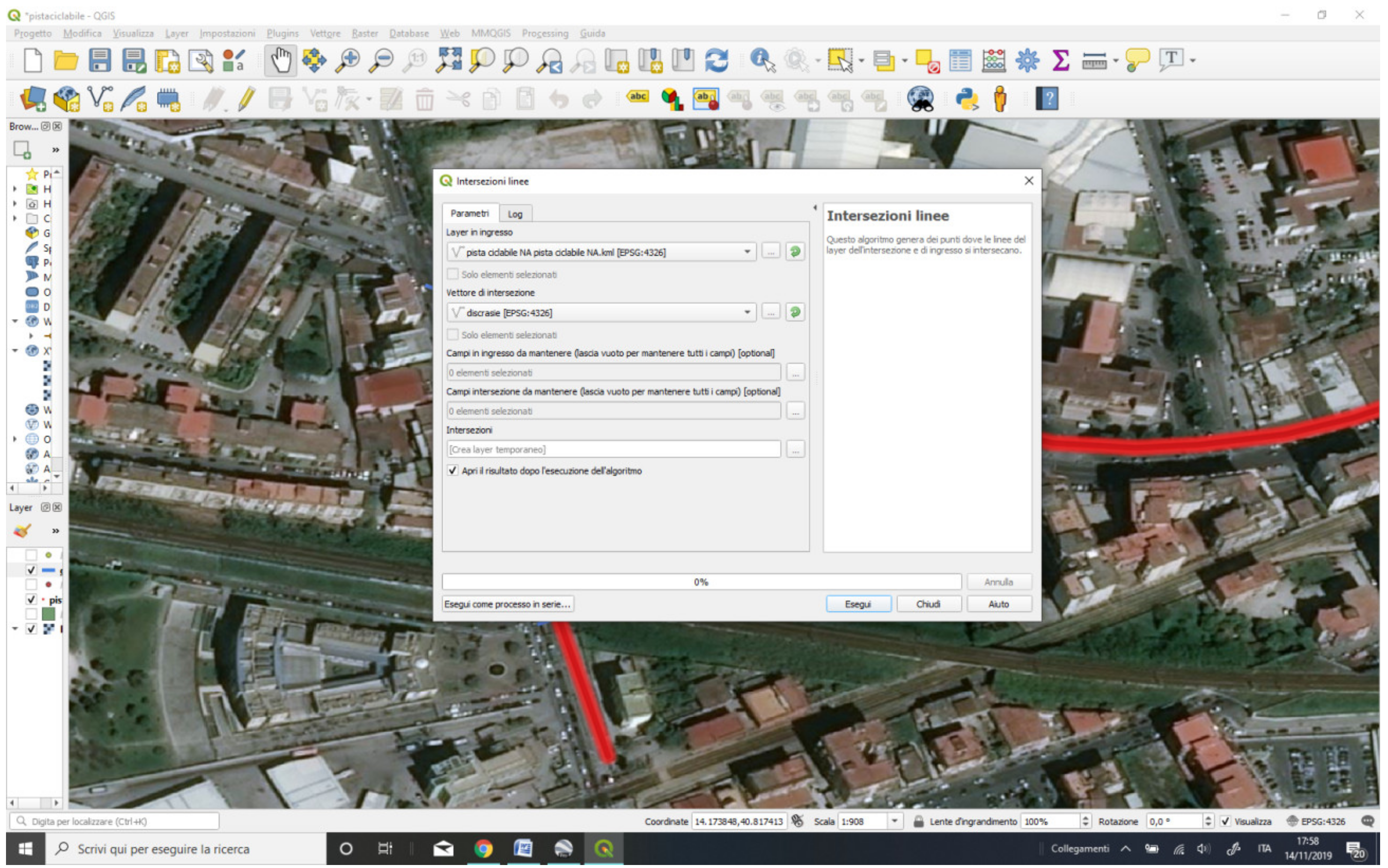Uncheck 'Apri il risultato dopo l'esecuzione' checkbox
The height and width of the screenshot is (868, 1388).
pos(453,471)
